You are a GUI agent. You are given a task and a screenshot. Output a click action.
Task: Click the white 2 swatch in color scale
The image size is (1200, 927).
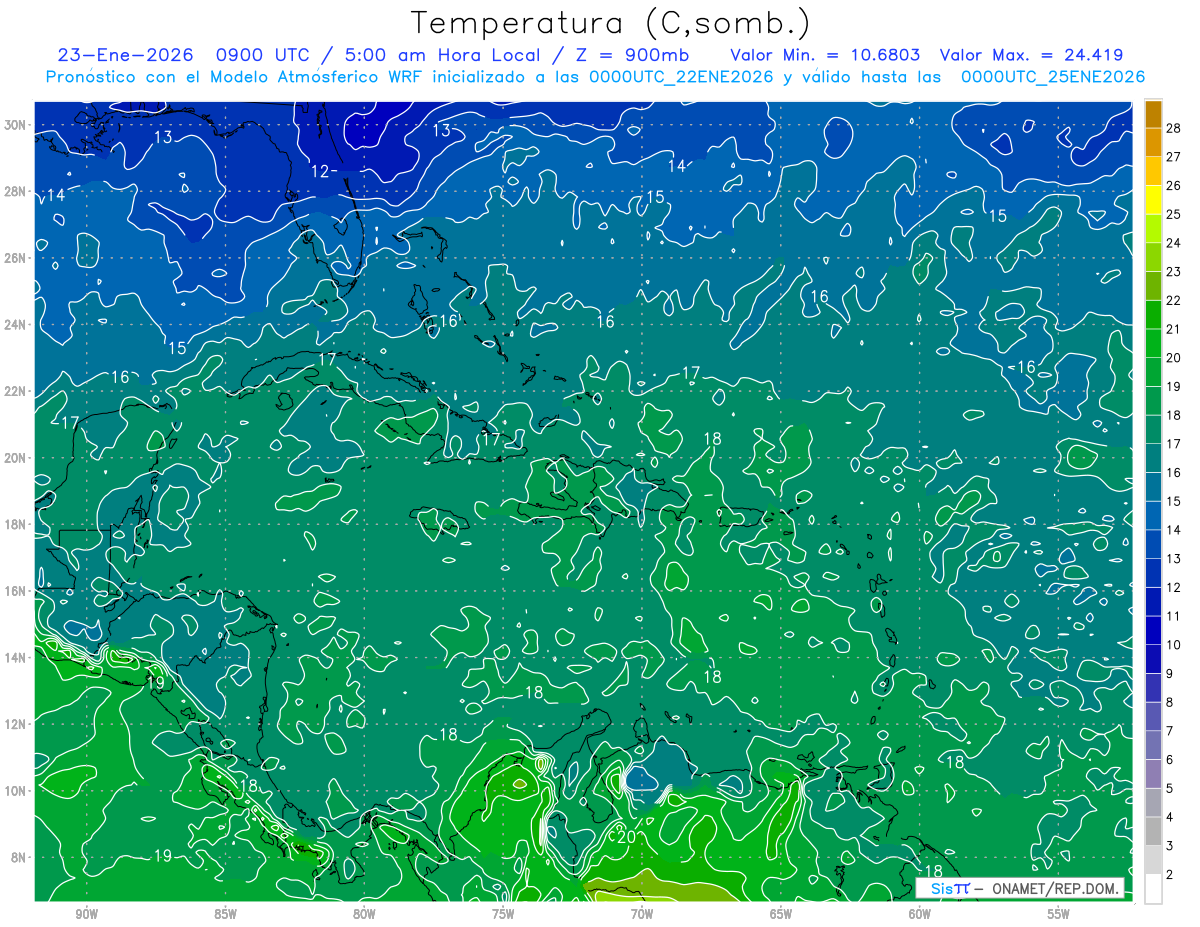[x=1153, y=888]
